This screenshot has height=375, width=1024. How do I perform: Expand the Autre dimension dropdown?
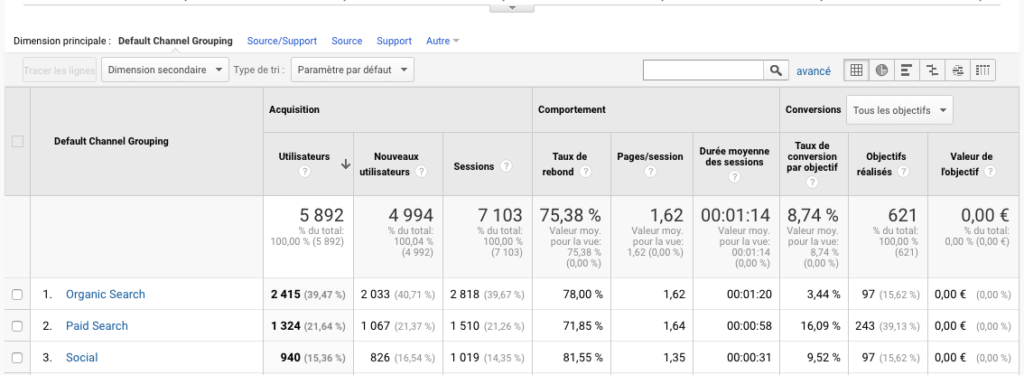click(443, 41)
